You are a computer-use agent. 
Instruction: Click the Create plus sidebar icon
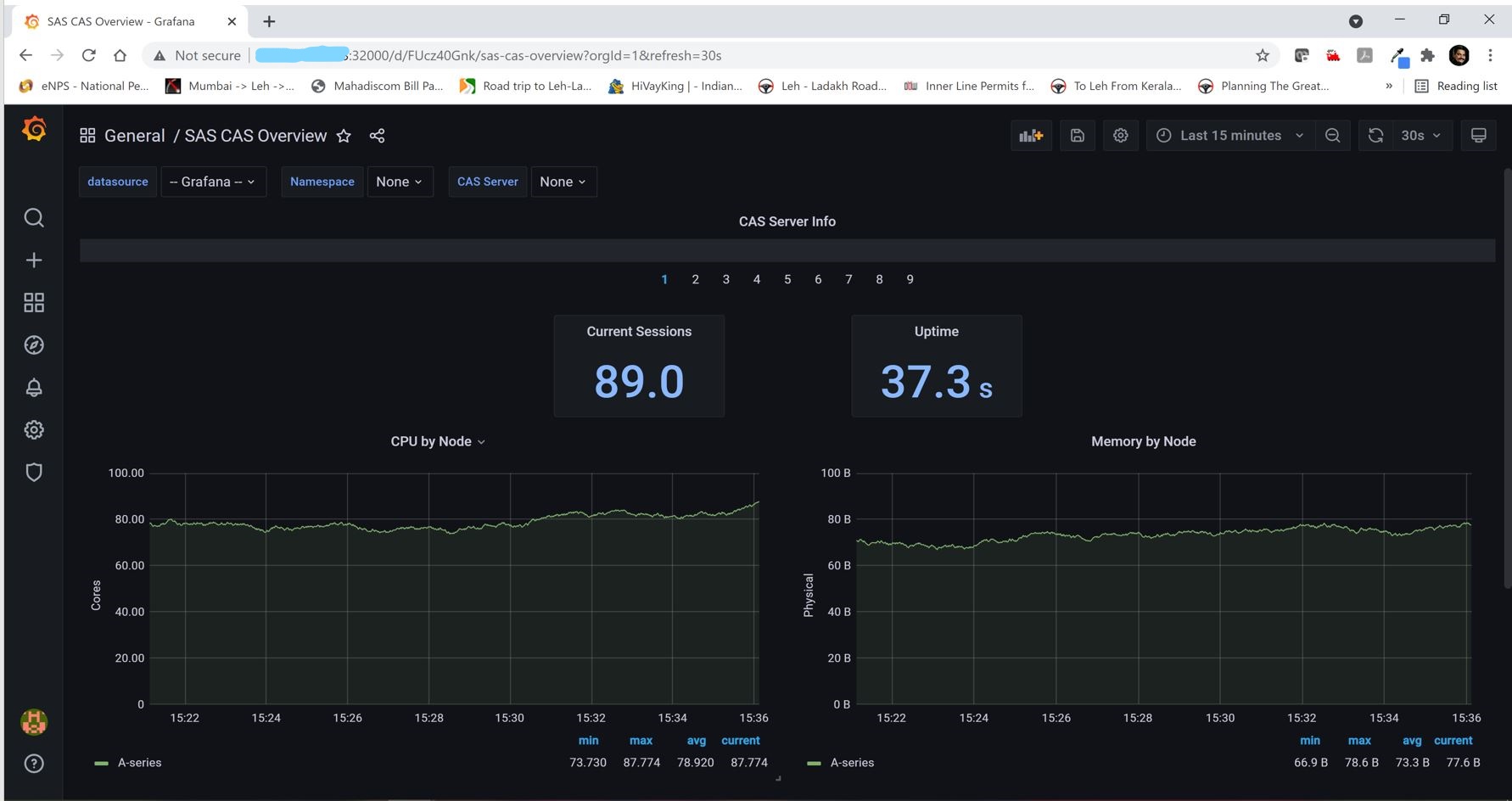[34, 260]
